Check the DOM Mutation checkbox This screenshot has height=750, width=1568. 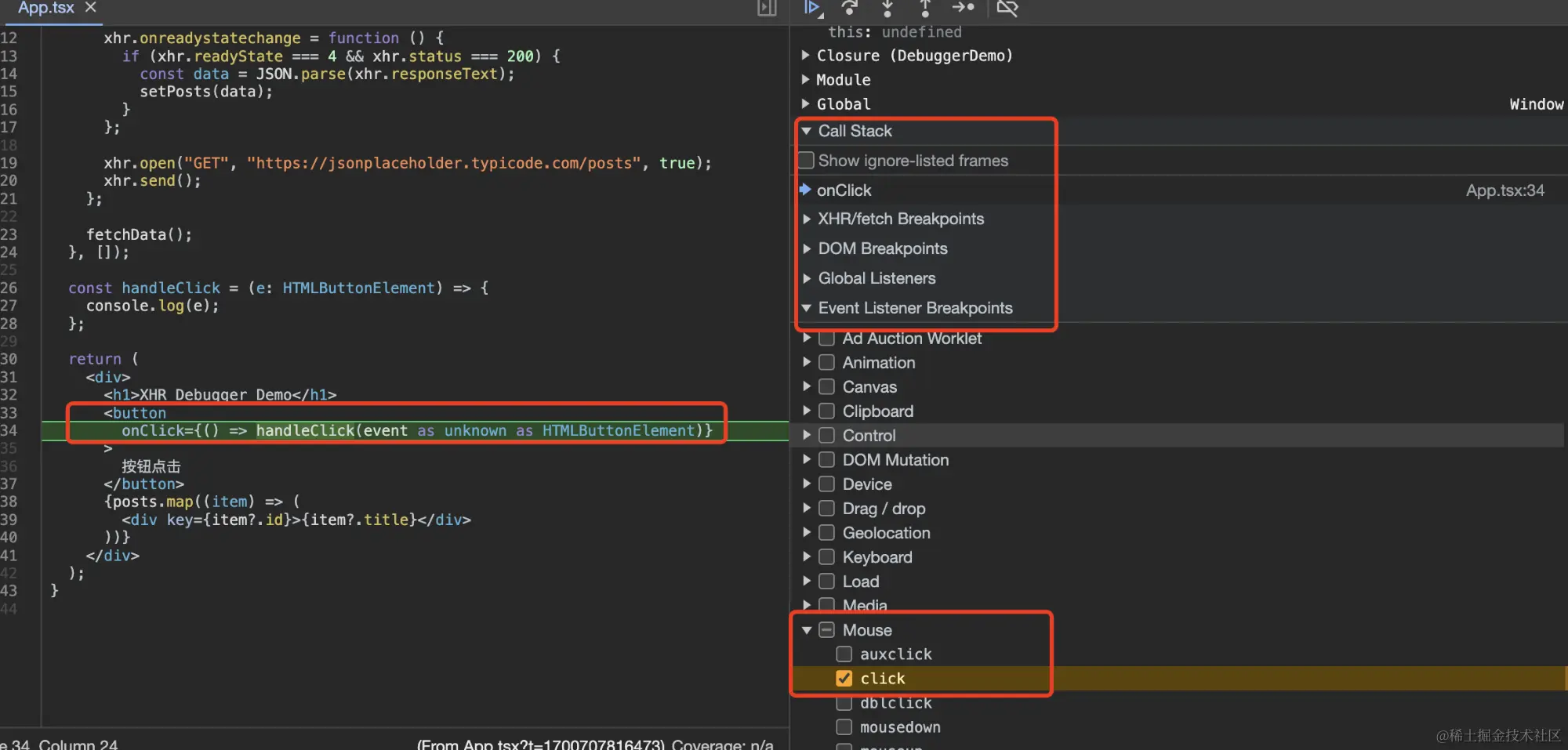pyautogui.click(x=826, y=460)
